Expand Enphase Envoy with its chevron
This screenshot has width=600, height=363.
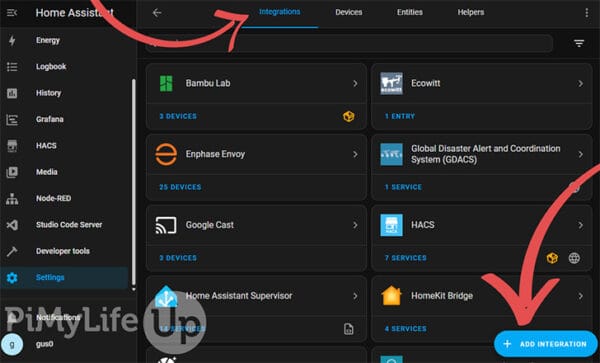tap(355, 154)
